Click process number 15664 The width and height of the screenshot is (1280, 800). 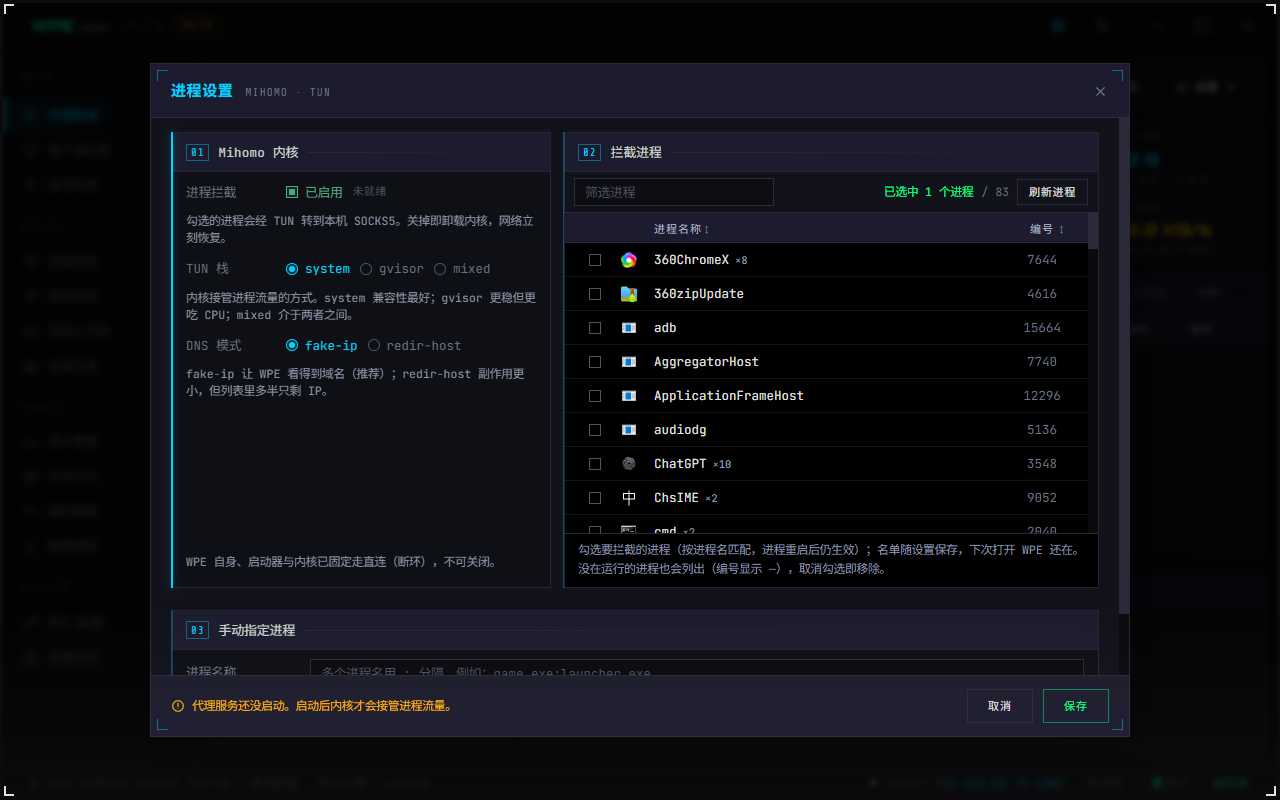[x=1042, y=328]
